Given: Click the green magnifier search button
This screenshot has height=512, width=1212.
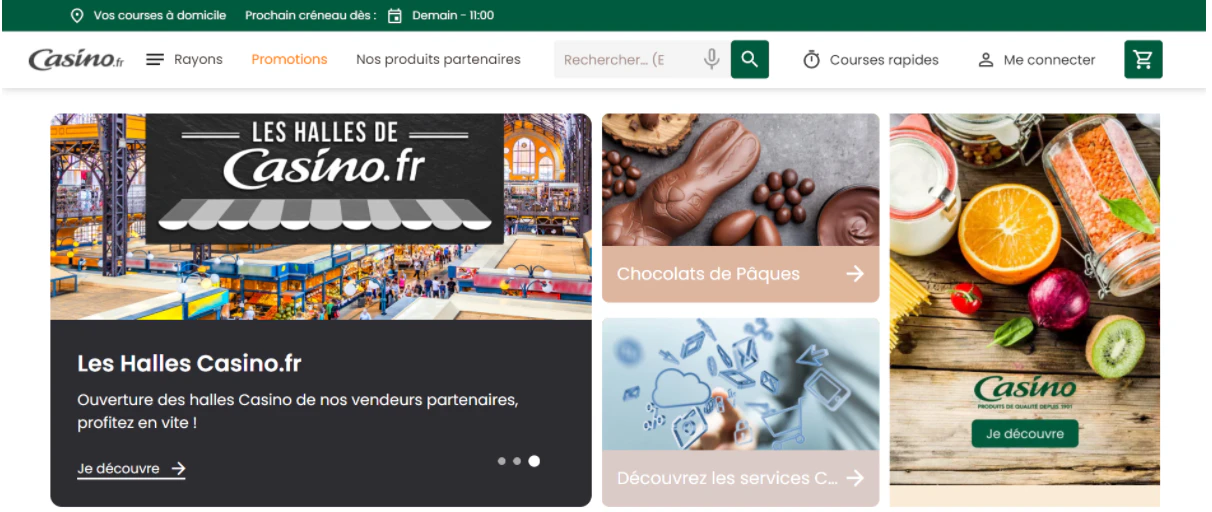Looking at the screenshot, I should click(x=750, y=59).
